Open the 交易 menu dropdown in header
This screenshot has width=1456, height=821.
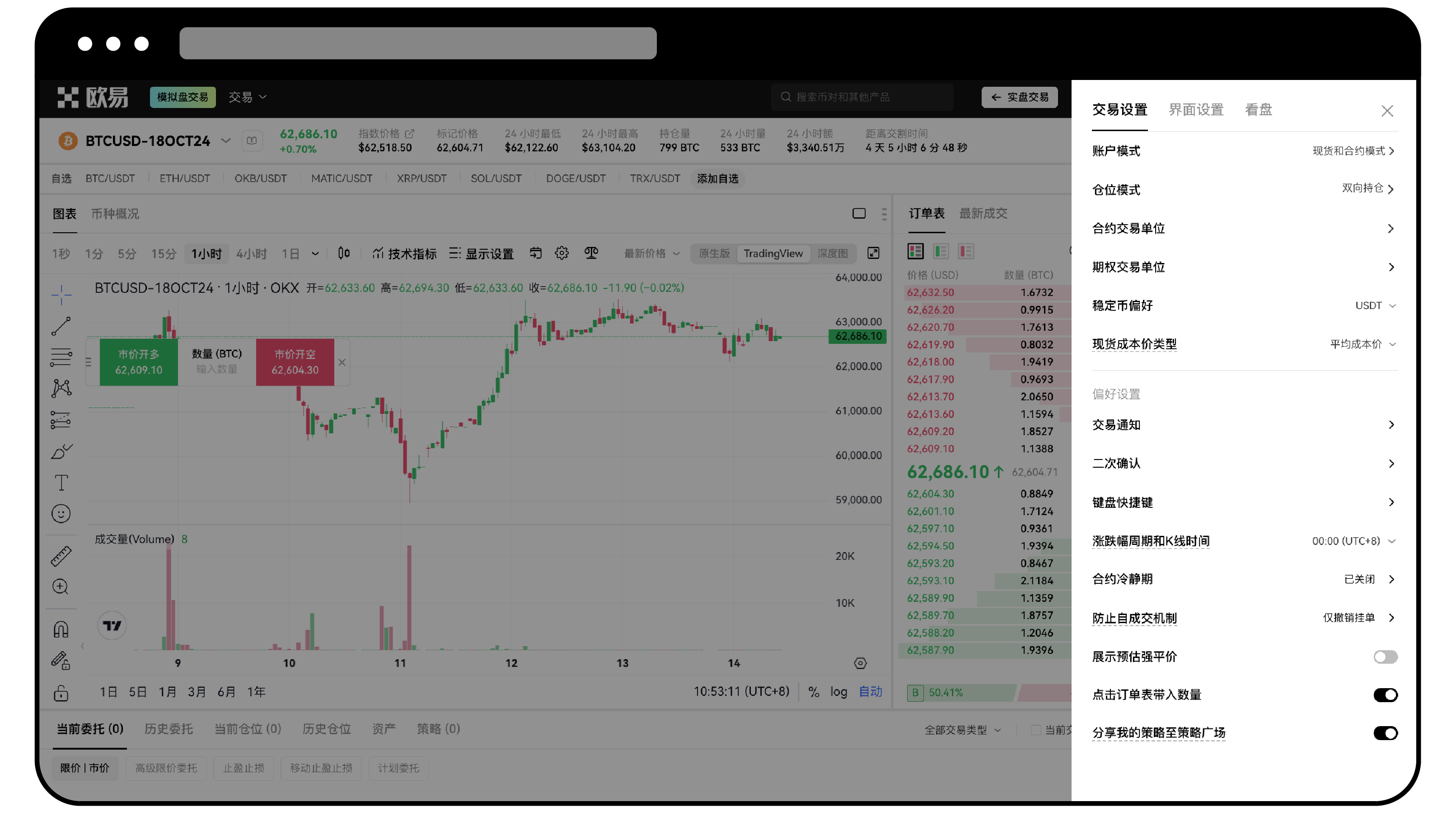(247, 97)
